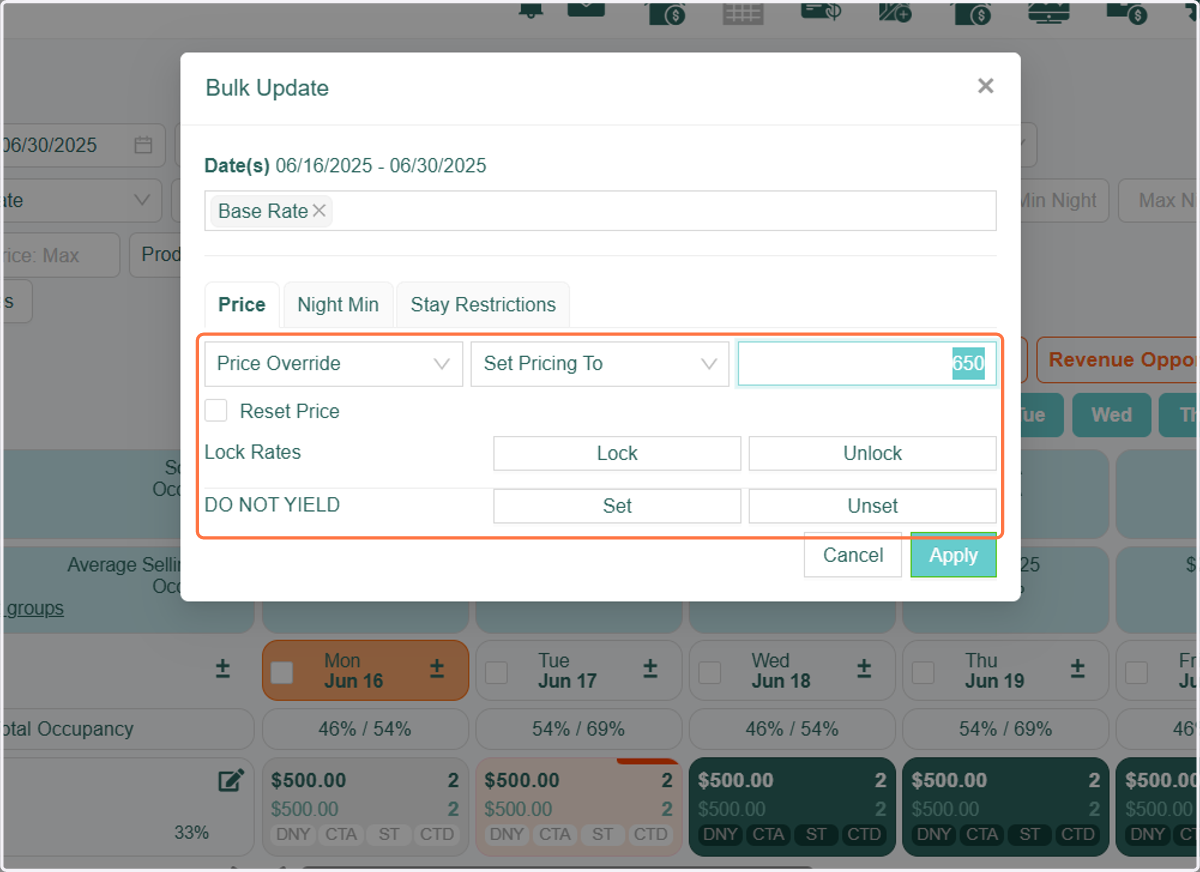Toggle CTA under Mon Jun 16

341,834
